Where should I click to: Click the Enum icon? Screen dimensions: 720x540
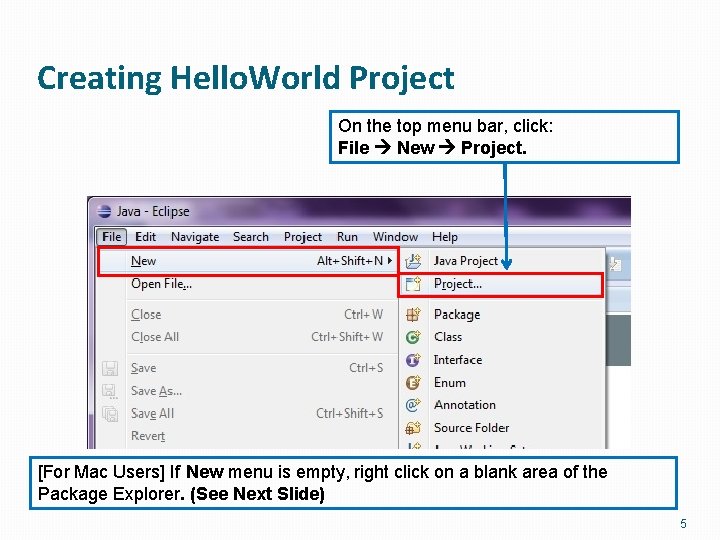tap(413, 382)
